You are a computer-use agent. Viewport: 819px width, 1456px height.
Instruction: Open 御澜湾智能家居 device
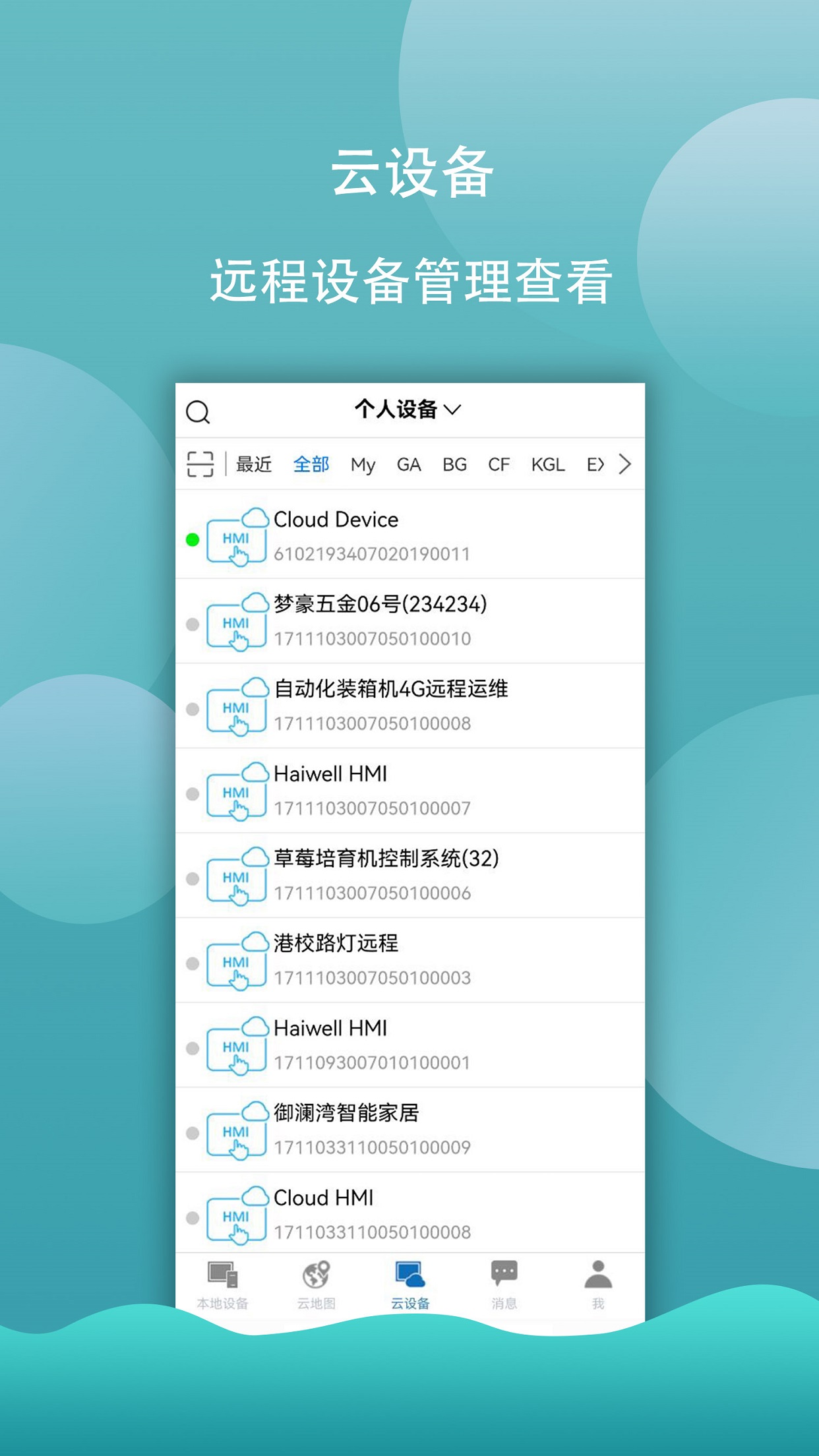[409, 1130]
